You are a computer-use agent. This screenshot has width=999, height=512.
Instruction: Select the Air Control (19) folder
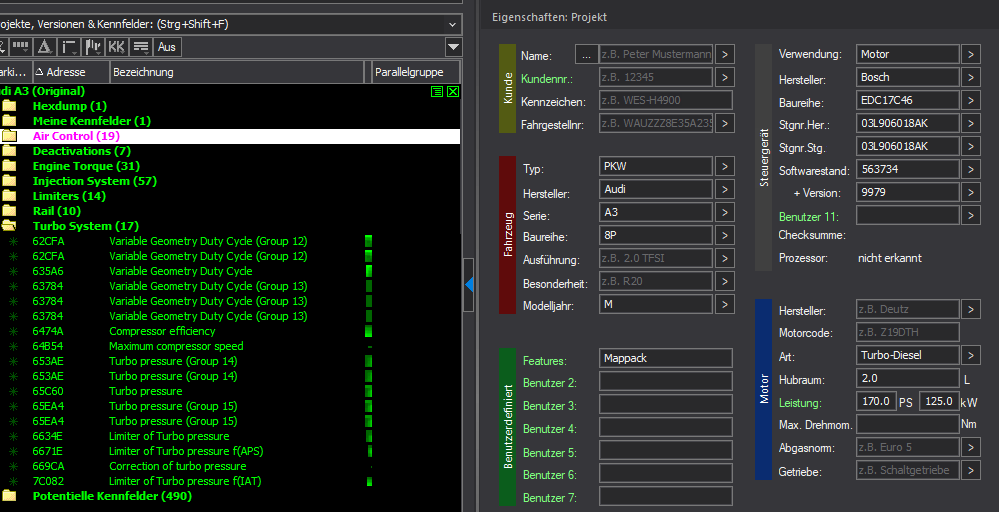click(x=76, y=136)
